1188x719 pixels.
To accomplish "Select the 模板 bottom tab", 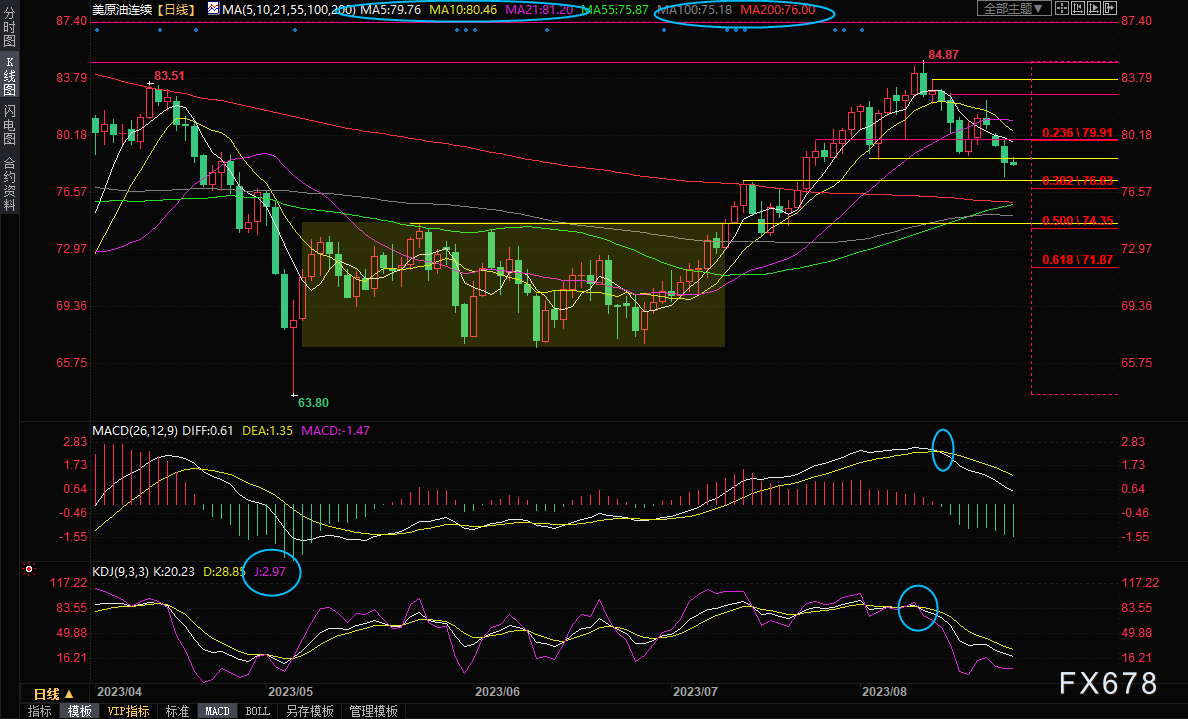I will click(x=80, y=711).
